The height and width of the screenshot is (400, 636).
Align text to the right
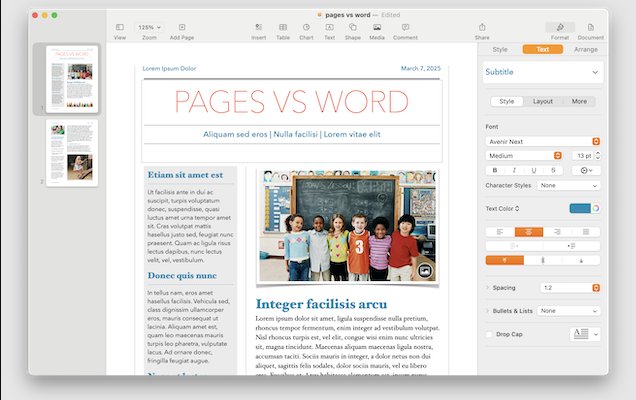pos(557,232)
